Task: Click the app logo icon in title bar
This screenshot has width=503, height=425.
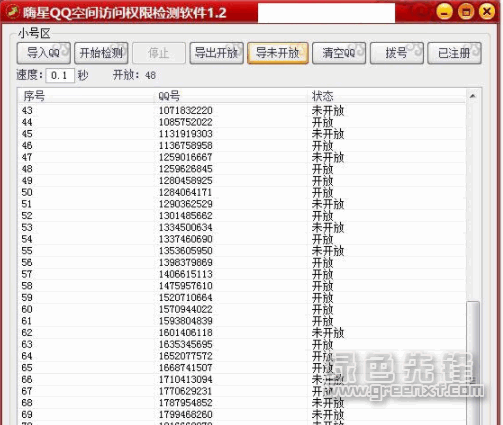Action: (13, 12)
